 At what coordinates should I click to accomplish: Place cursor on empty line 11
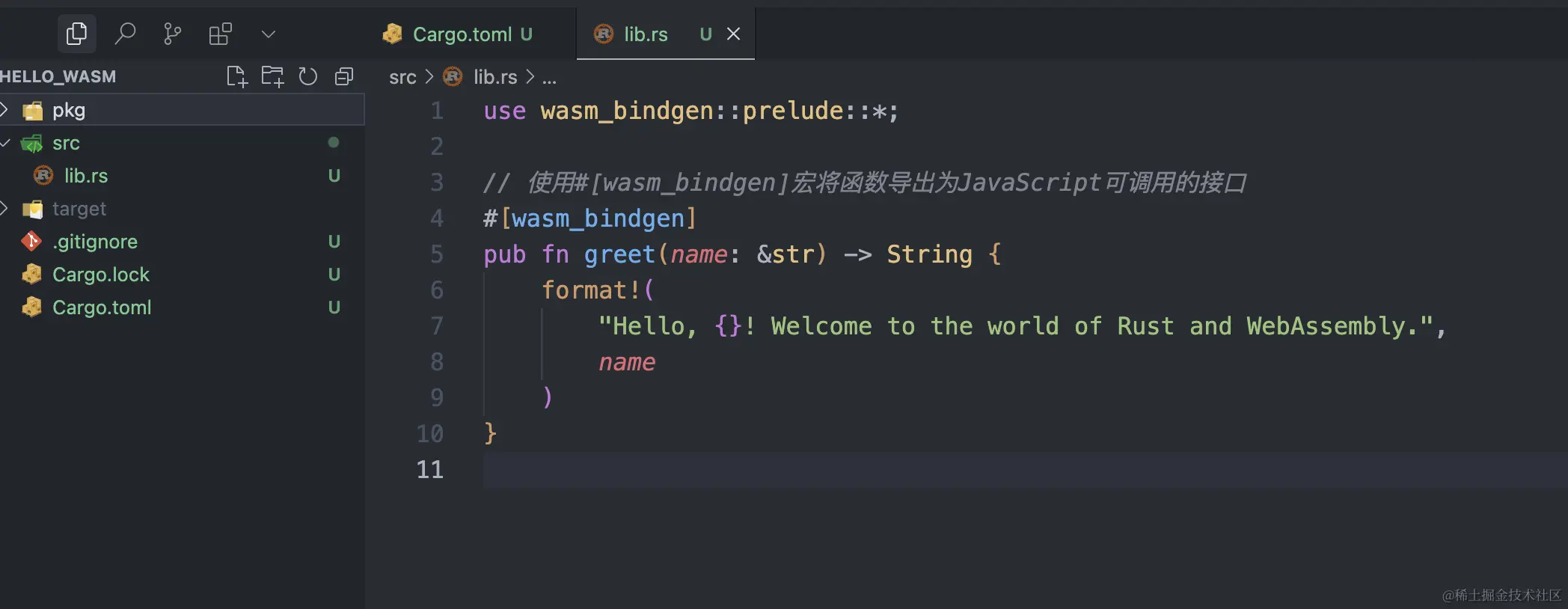coord(1025,470)
